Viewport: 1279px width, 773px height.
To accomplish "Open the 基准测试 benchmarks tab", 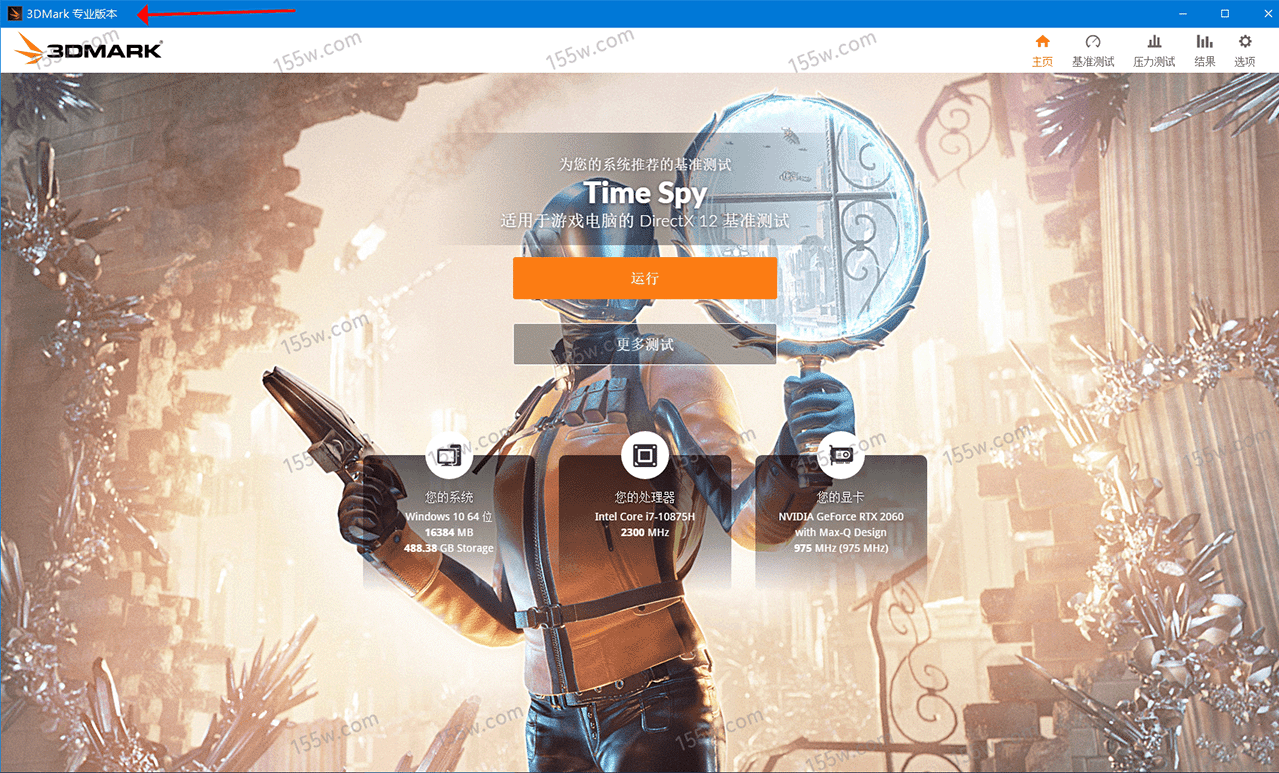I will pos(1093,50).
